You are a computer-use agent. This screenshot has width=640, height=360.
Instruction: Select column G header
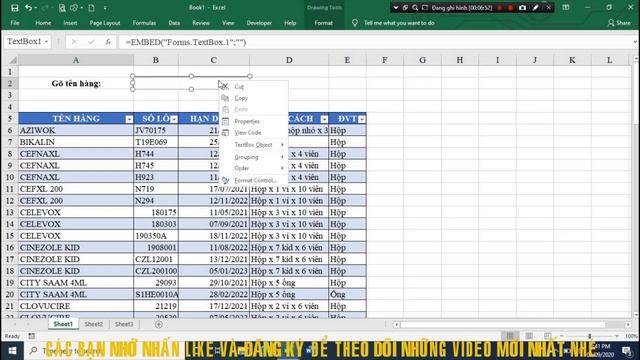(x=422, y=60)
